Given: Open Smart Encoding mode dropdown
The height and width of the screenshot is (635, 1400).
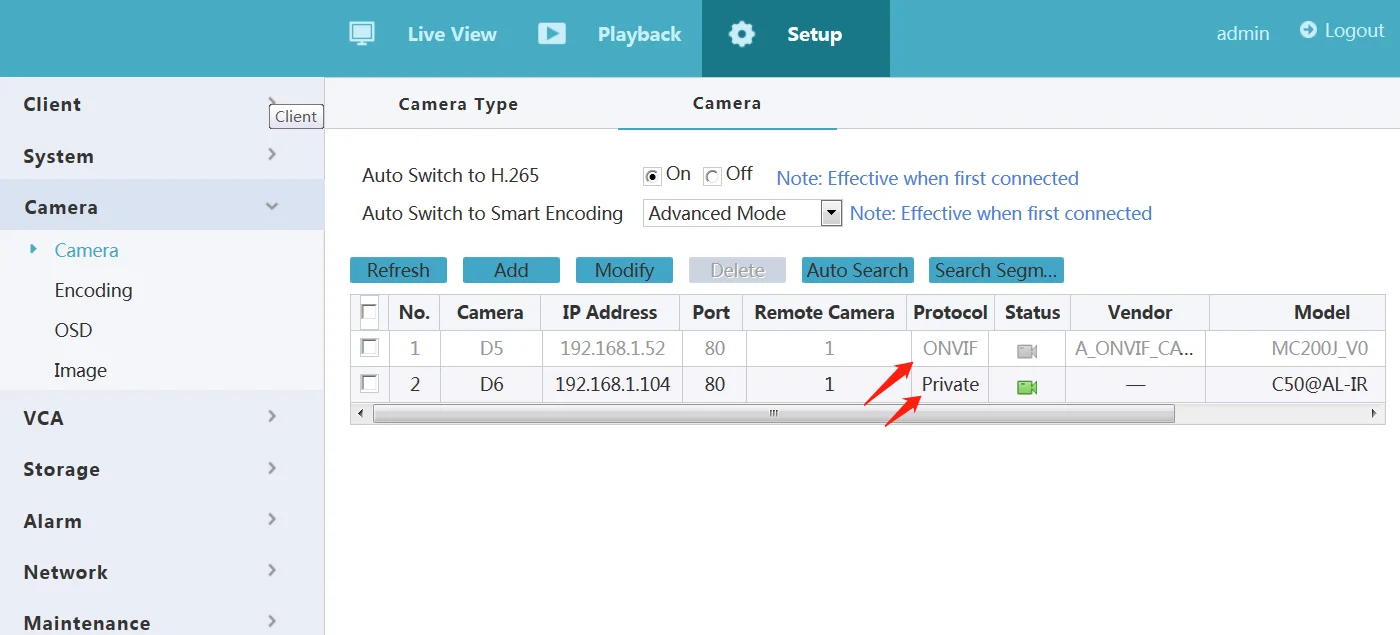Looking at the screenshot, I should (743, 213).
